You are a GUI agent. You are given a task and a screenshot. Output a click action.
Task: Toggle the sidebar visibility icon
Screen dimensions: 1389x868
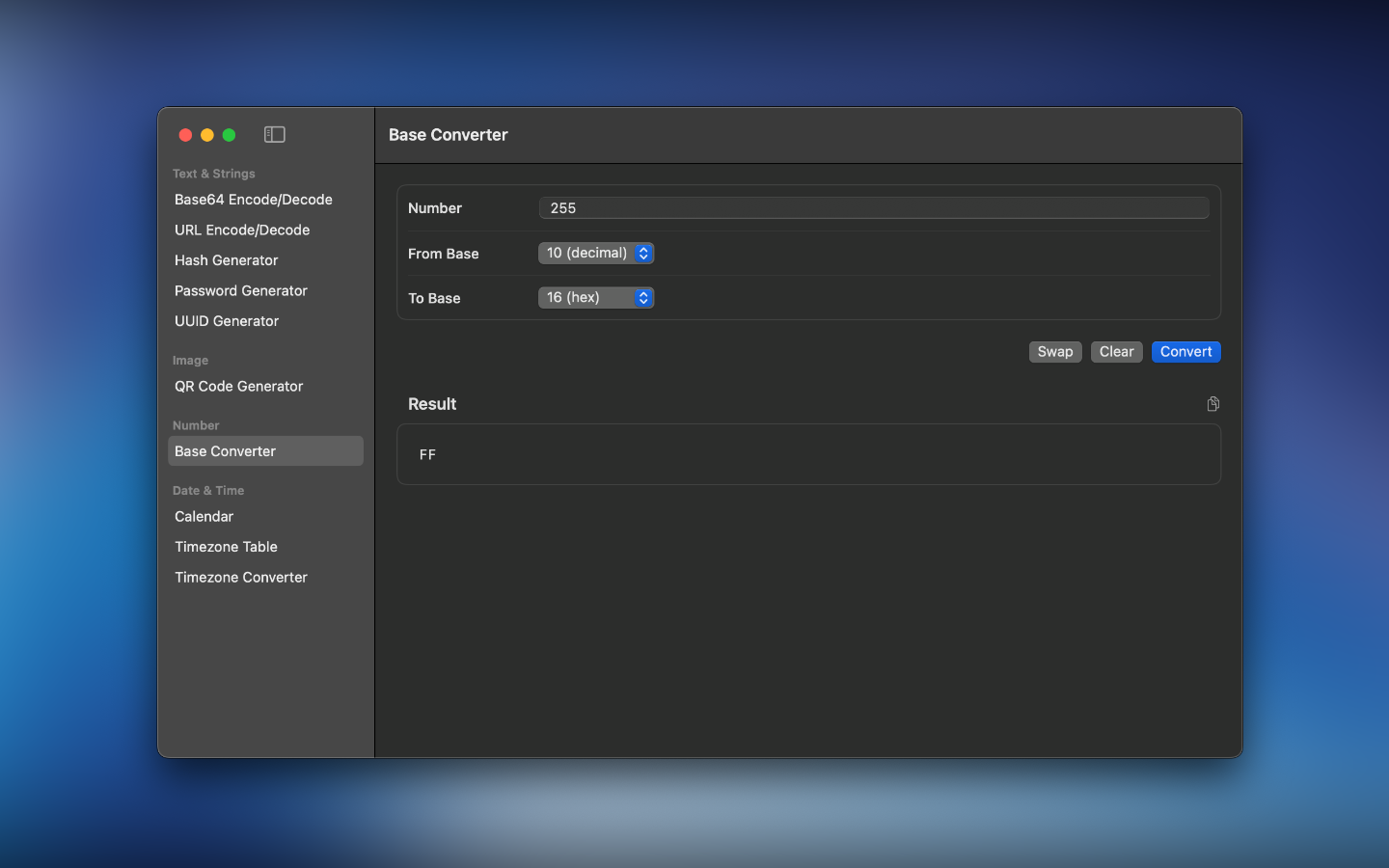275,135
